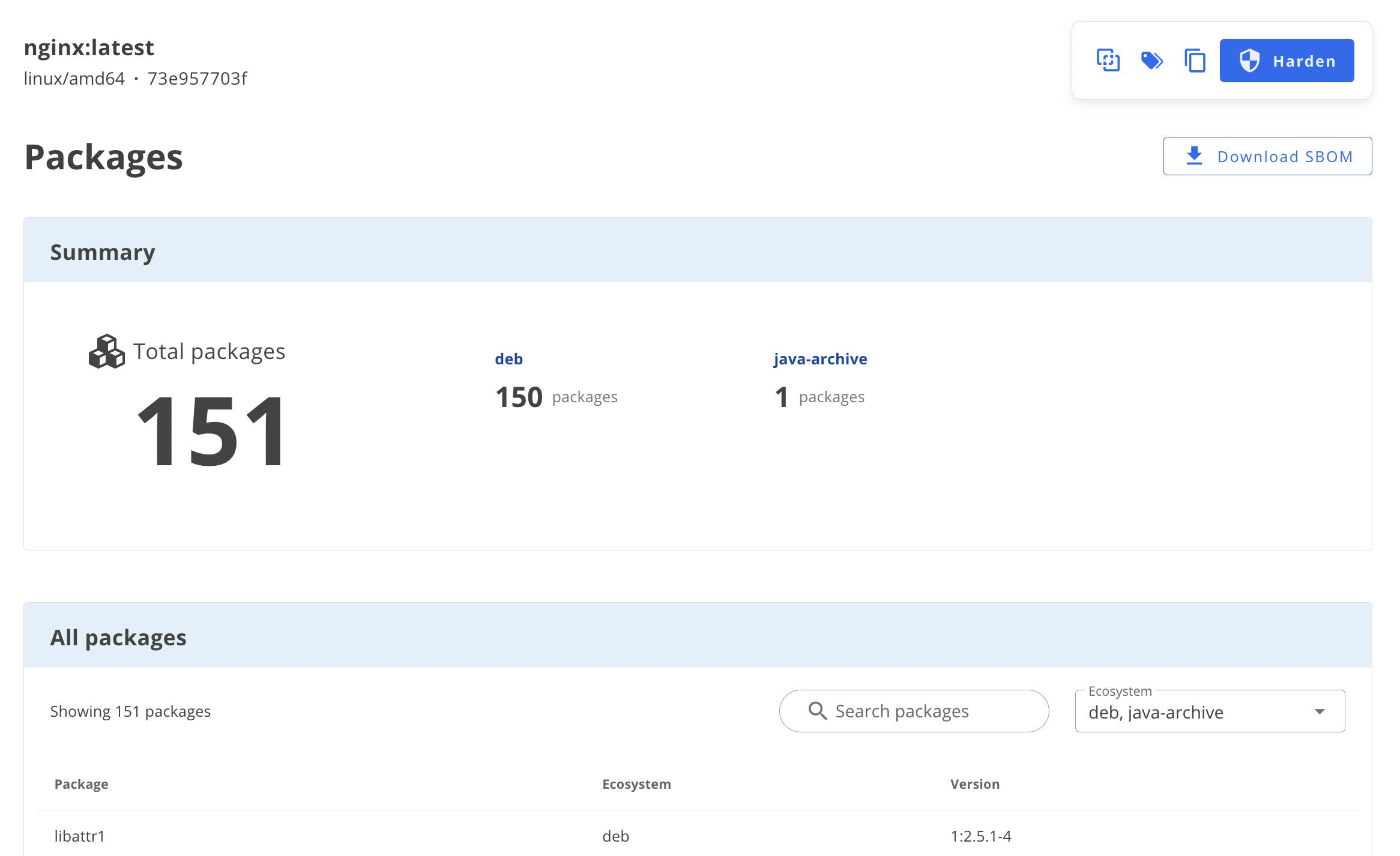Image resolution: width=1400 pixels, height=856 pixels.
Task: Focus the Search packages field
Action: pyautogui.click(x=914, y=711)
